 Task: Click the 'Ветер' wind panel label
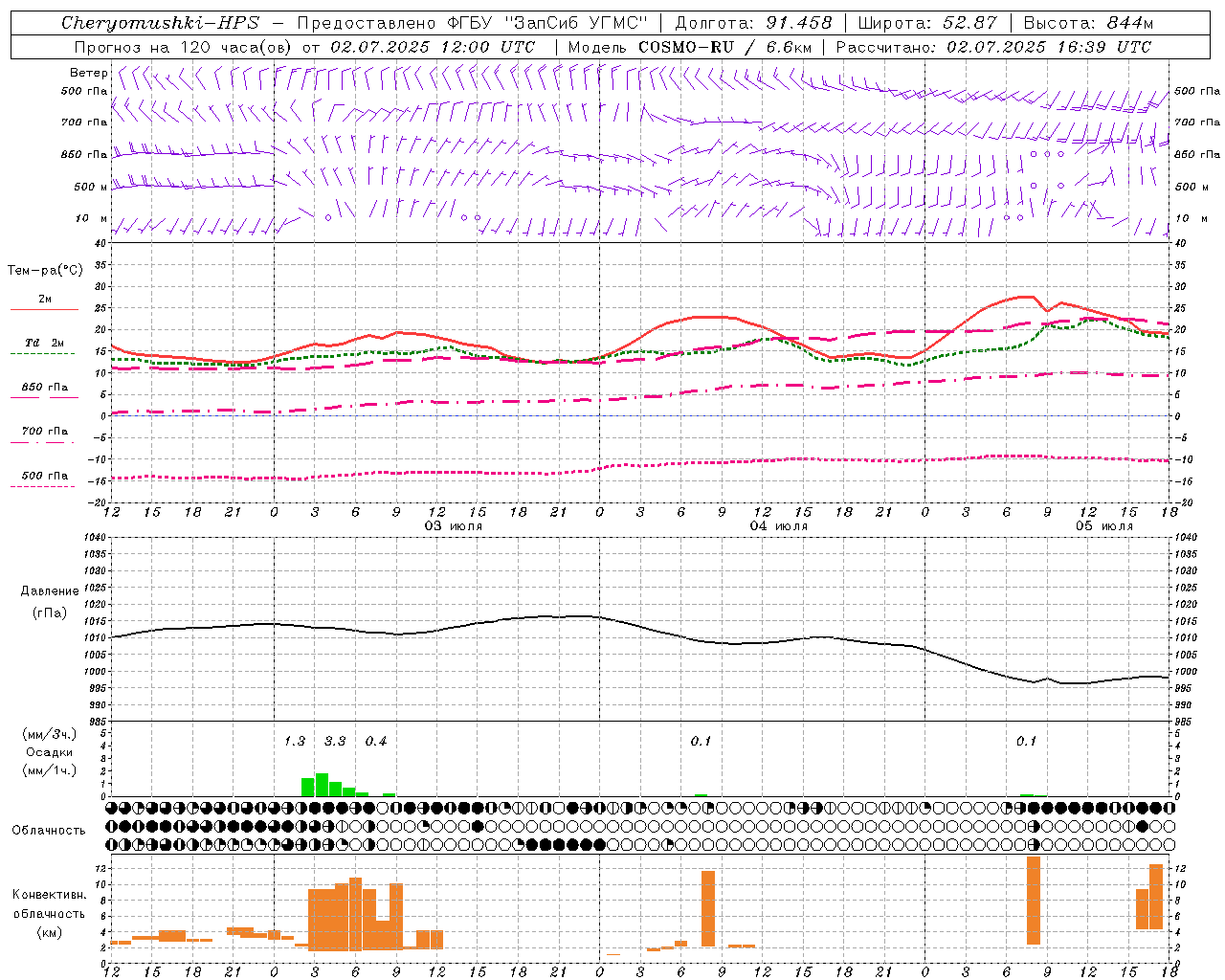click(89, 73)
